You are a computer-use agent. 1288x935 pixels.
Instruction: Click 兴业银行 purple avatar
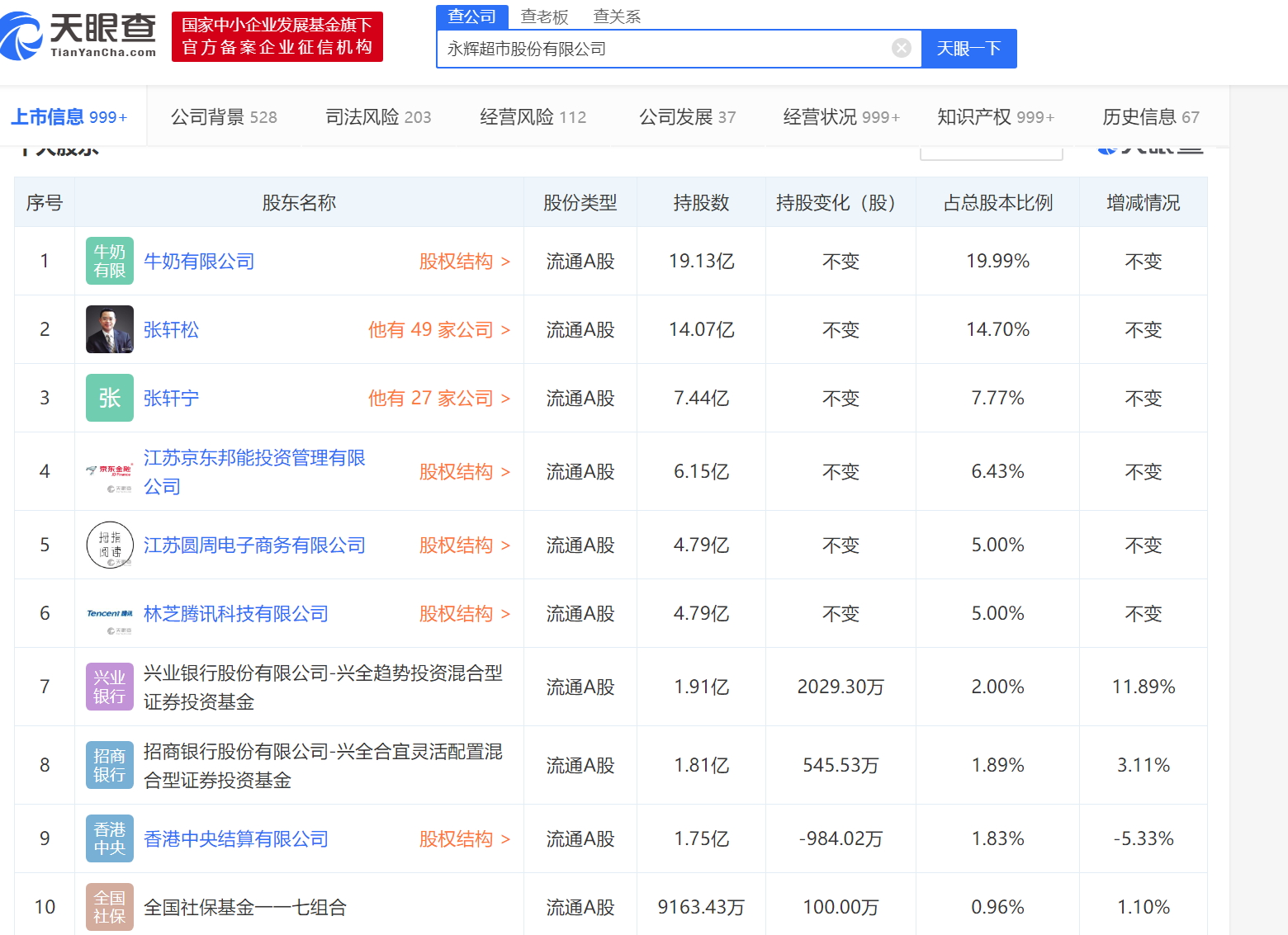point(110,687)
